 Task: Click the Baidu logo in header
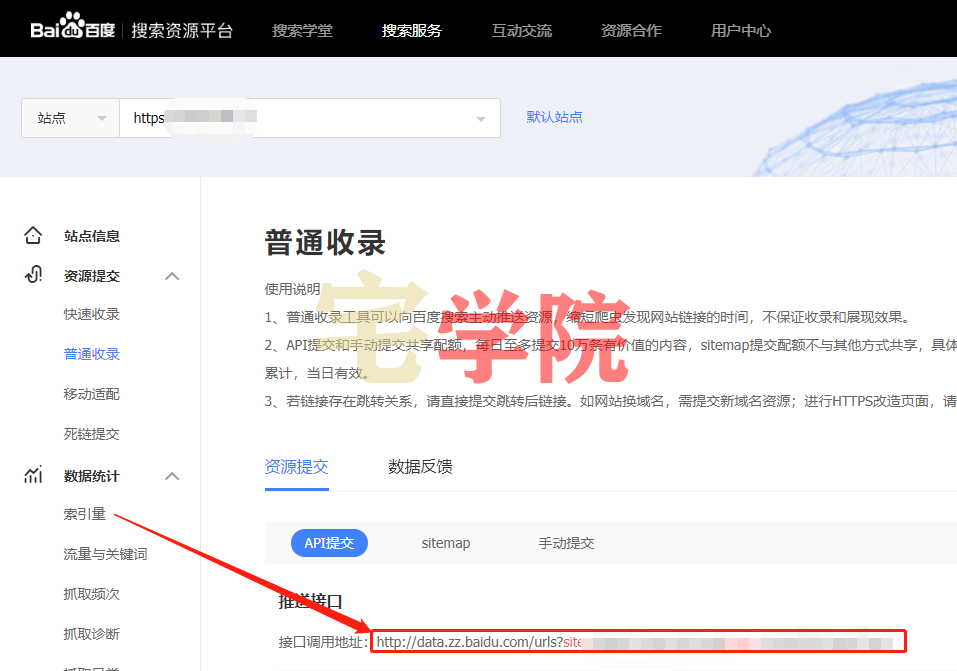point(72,30)
